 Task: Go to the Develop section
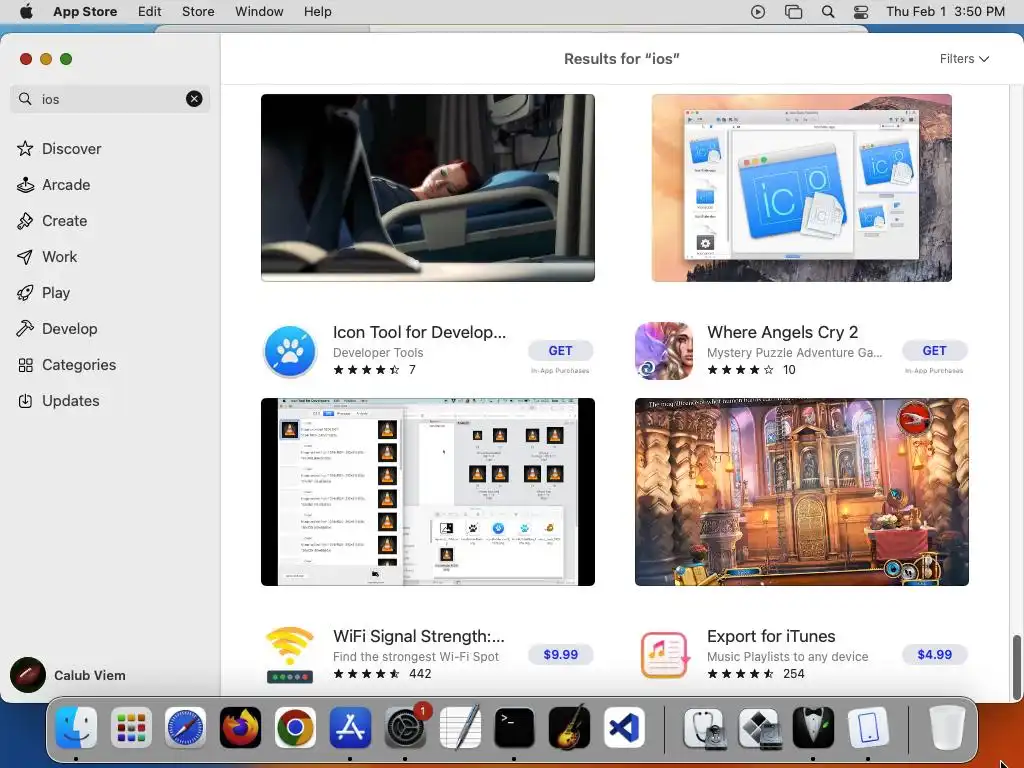[x=57, y=328]
